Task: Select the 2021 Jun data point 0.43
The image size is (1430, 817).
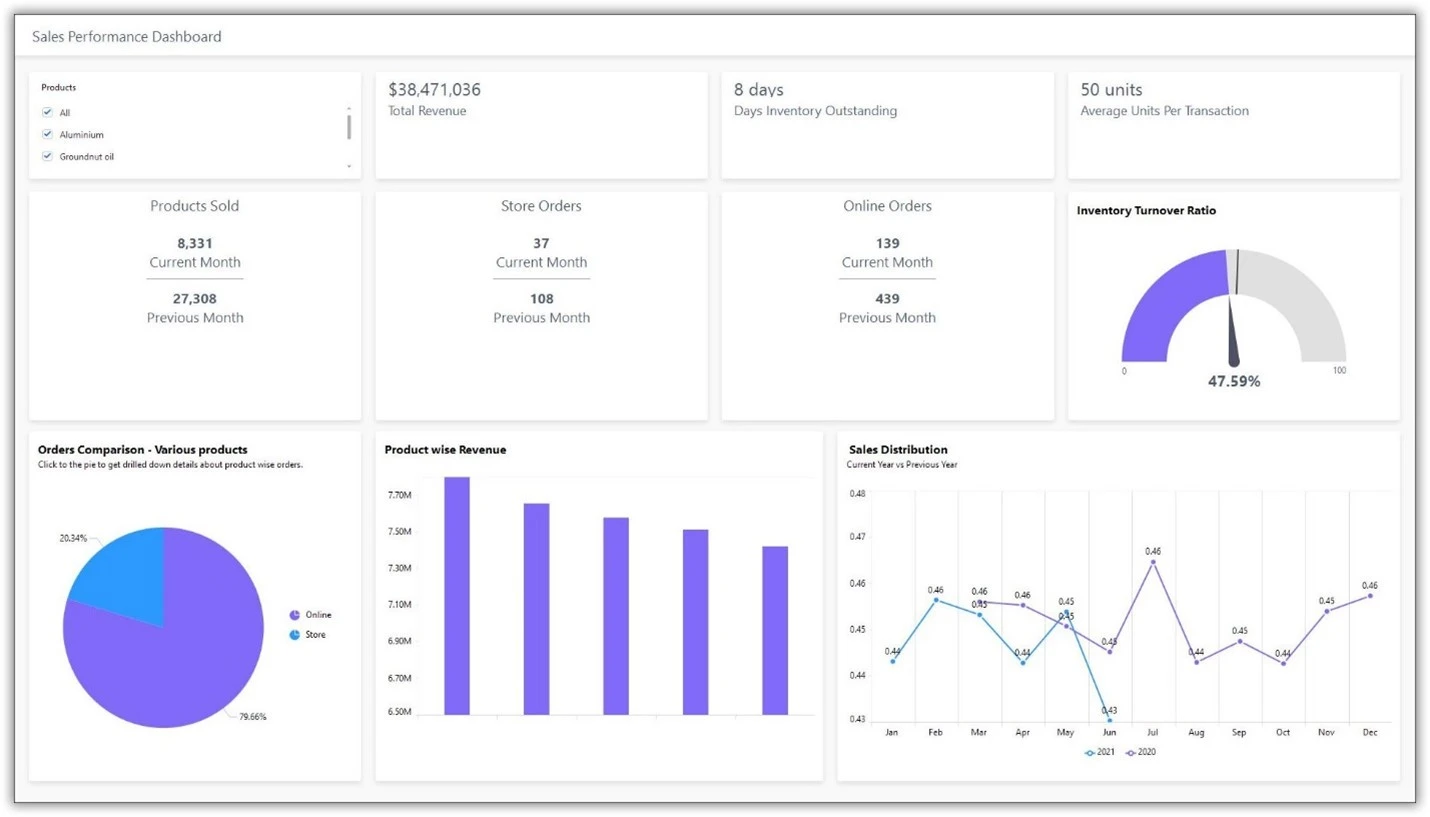Action: tap(1110, 720)
